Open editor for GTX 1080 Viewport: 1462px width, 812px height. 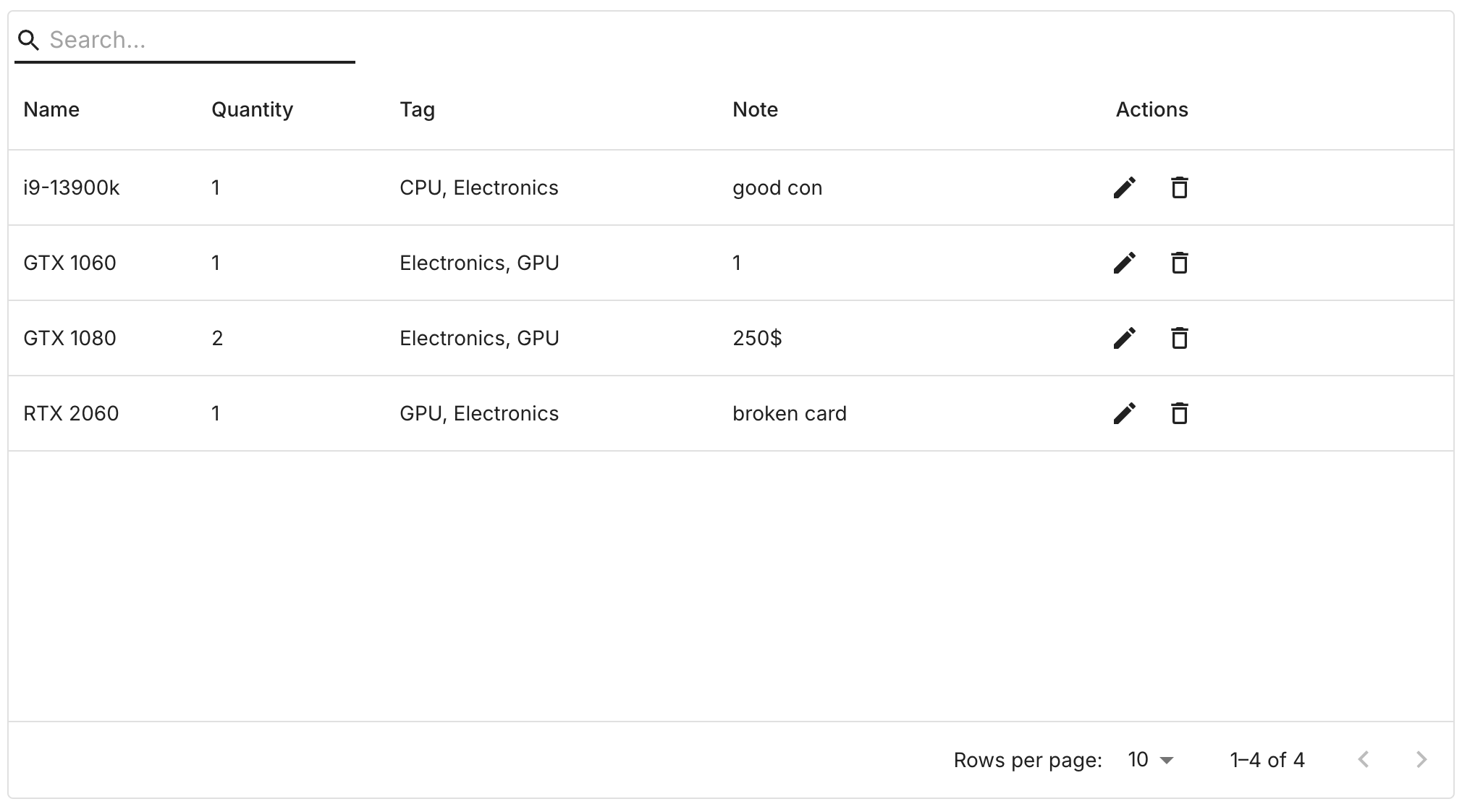[1124, 338]
